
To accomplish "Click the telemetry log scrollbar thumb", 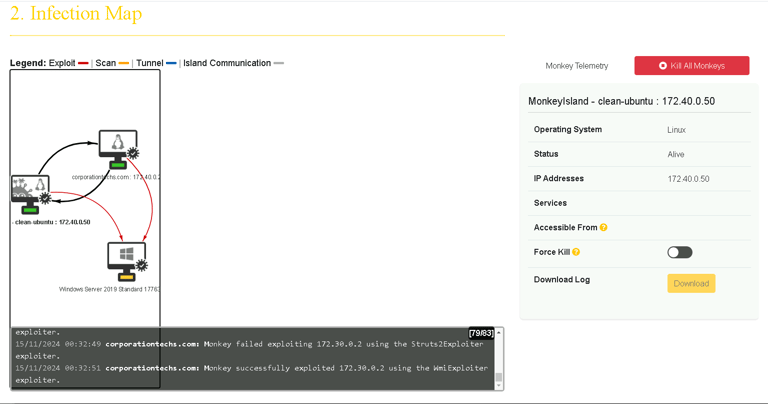I will (x=499, y=377).
